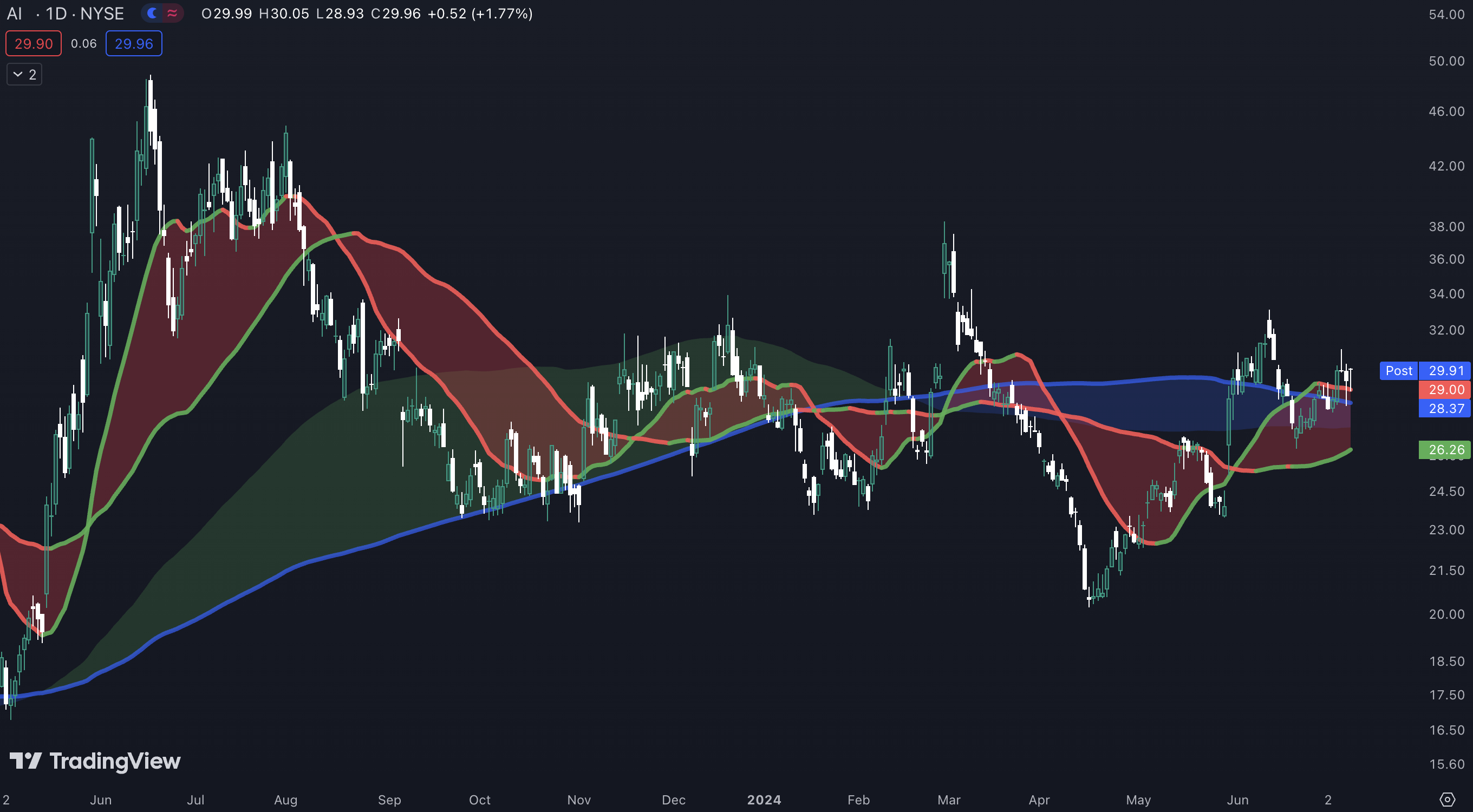Click the Mar time axis label
Viewport: 1473px width, 812px height.
tap(949, 800)
